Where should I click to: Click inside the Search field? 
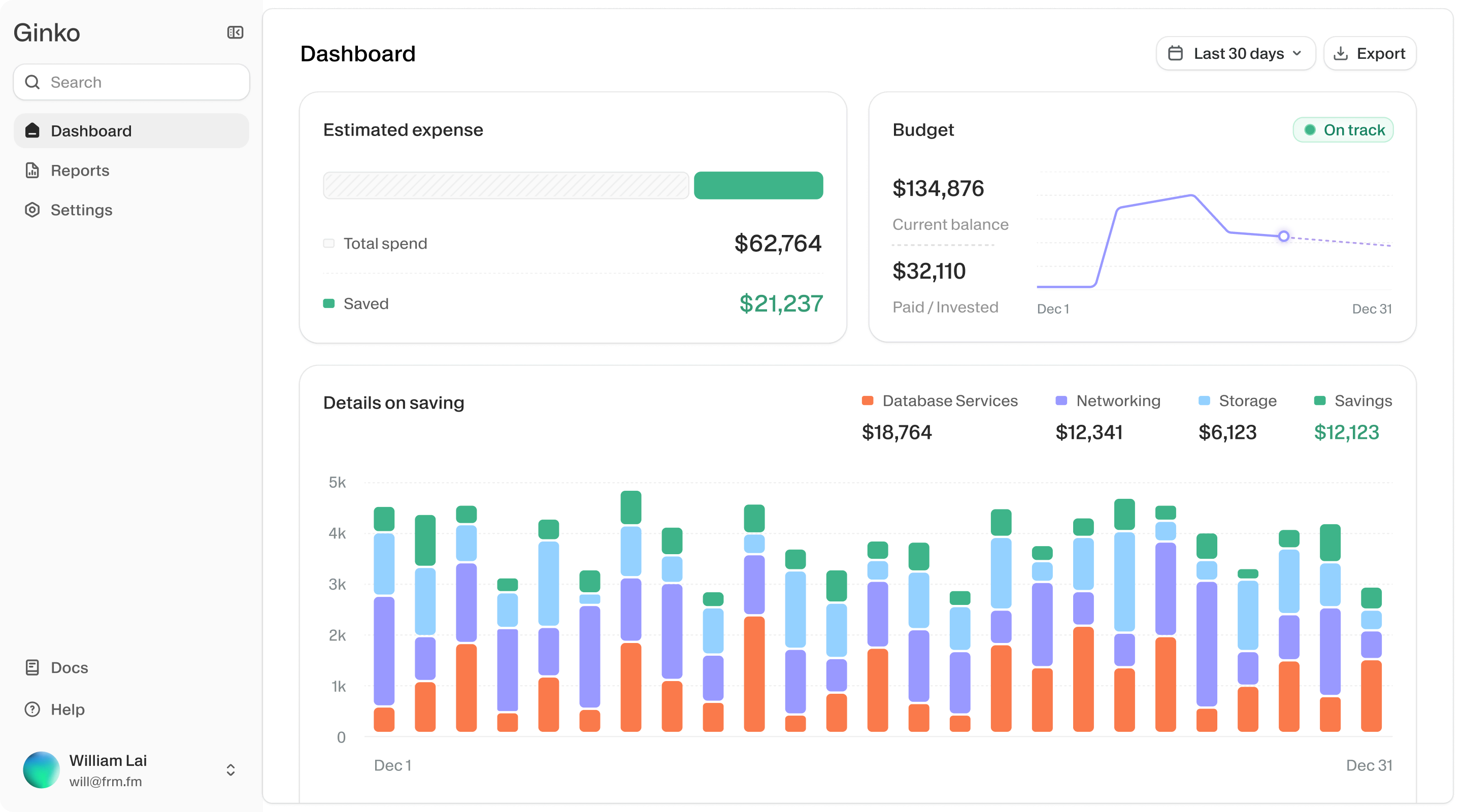(x=130, y=82)
